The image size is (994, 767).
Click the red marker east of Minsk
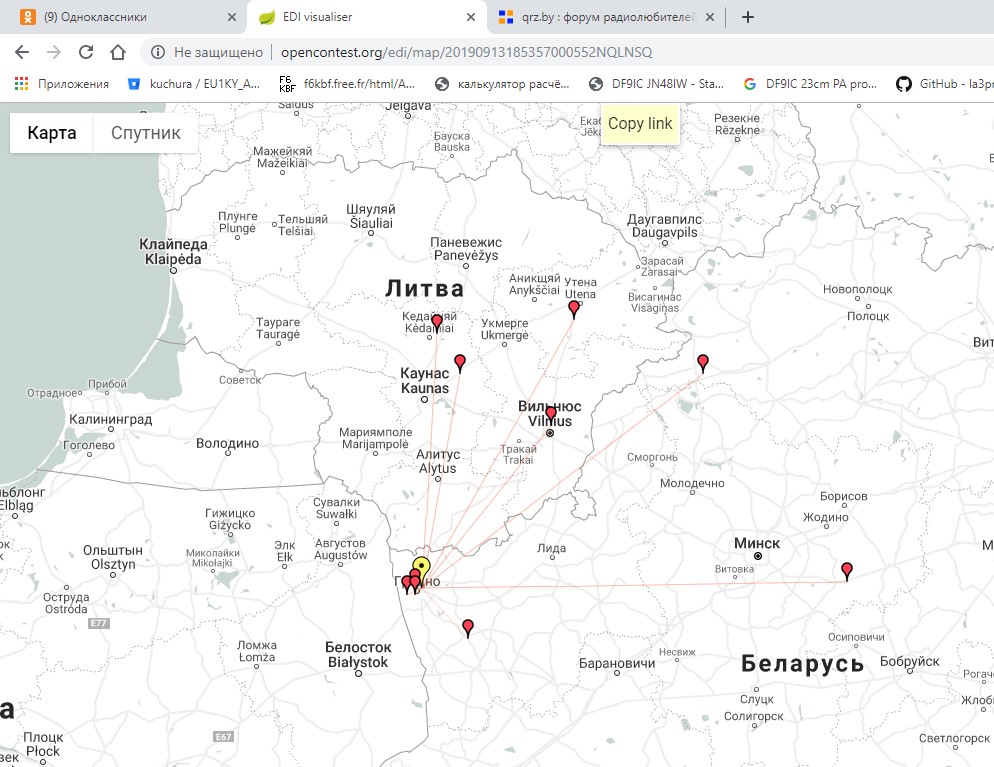(x=847, y=570)
